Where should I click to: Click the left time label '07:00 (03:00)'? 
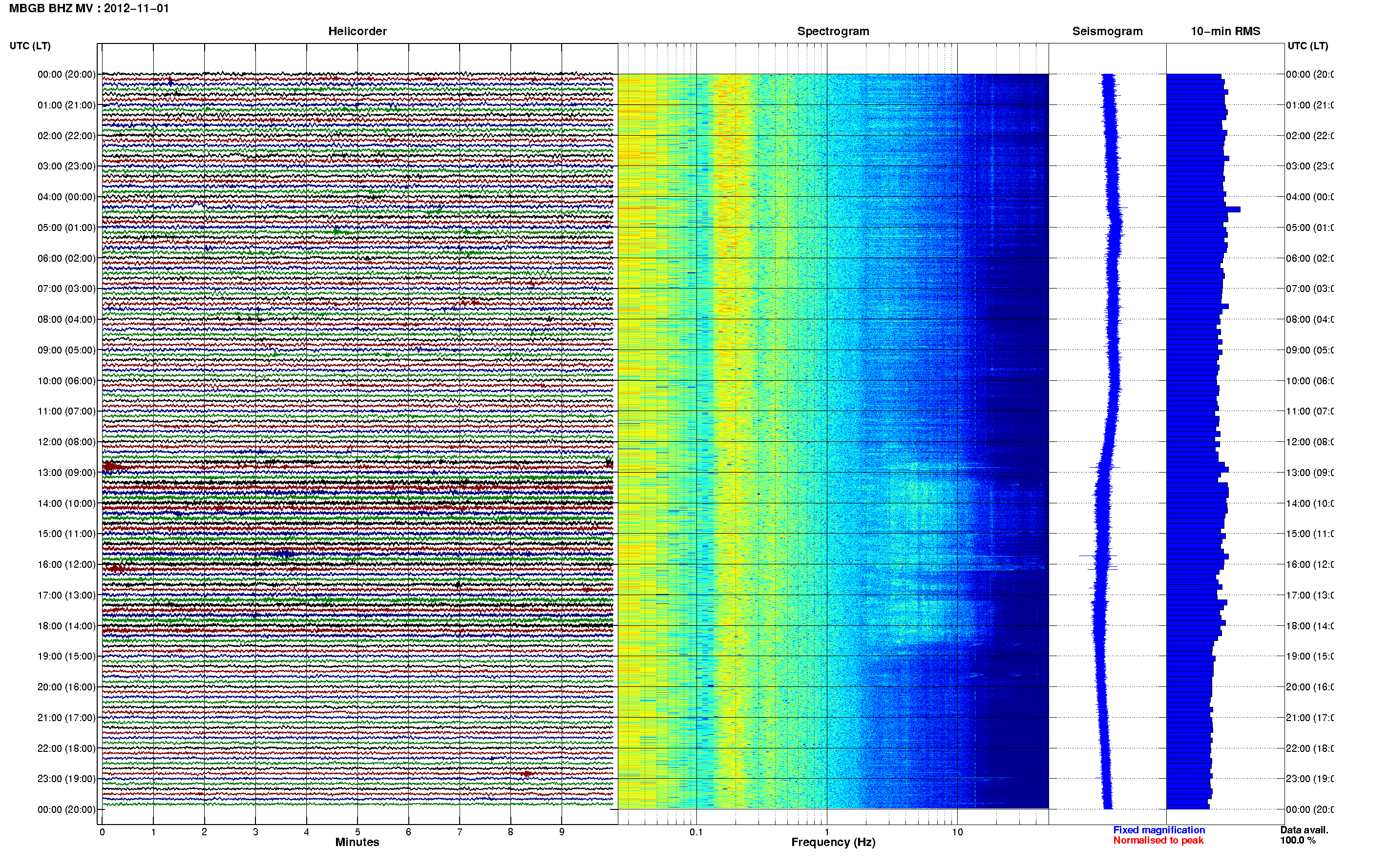point(66,289)
